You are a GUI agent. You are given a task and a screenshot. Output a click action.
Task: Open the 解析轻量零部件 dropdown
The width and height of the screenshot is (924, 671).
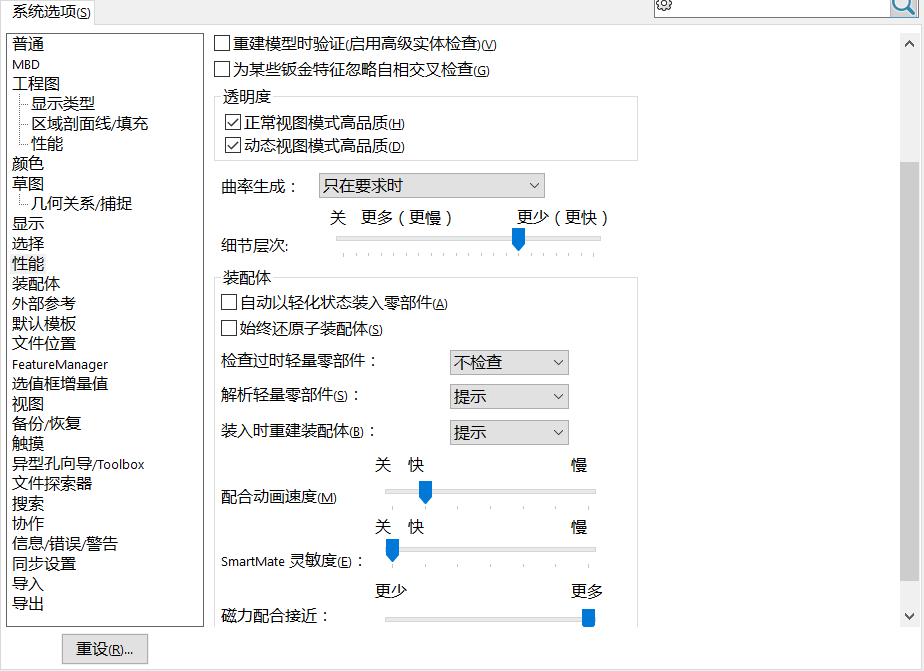tap(509, 397)
